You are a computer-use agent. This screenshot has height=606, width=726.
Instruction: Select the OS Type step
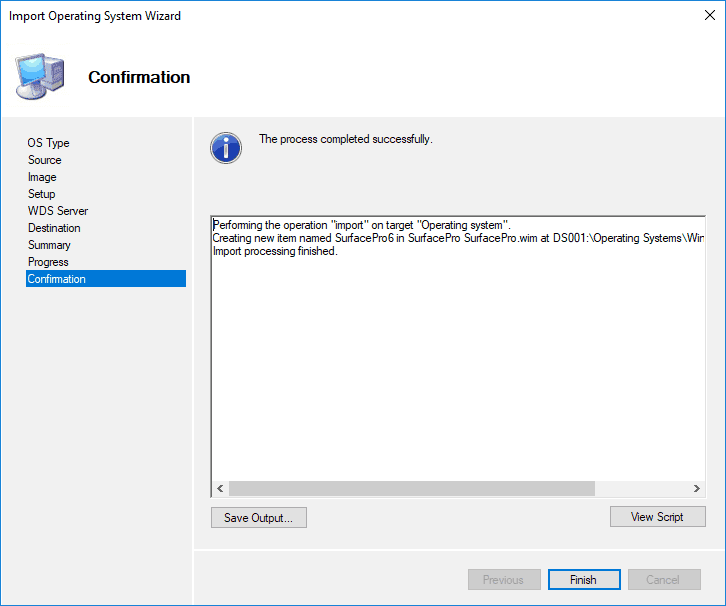click(x=48, y=143)
